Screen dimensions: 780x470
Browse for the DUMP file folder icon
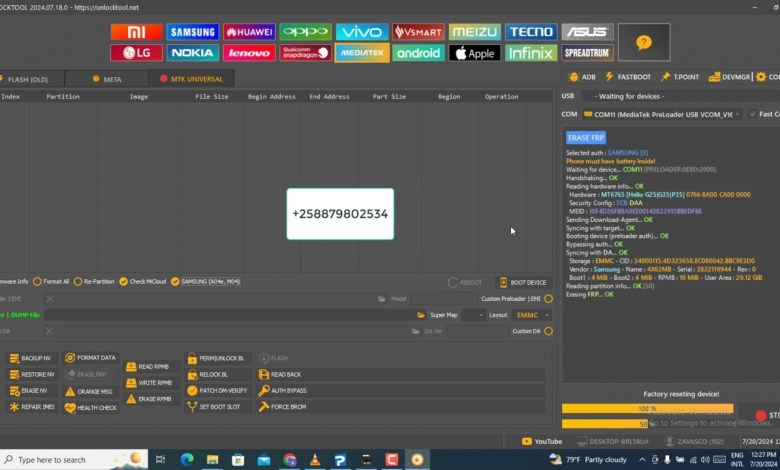(421, 315)
